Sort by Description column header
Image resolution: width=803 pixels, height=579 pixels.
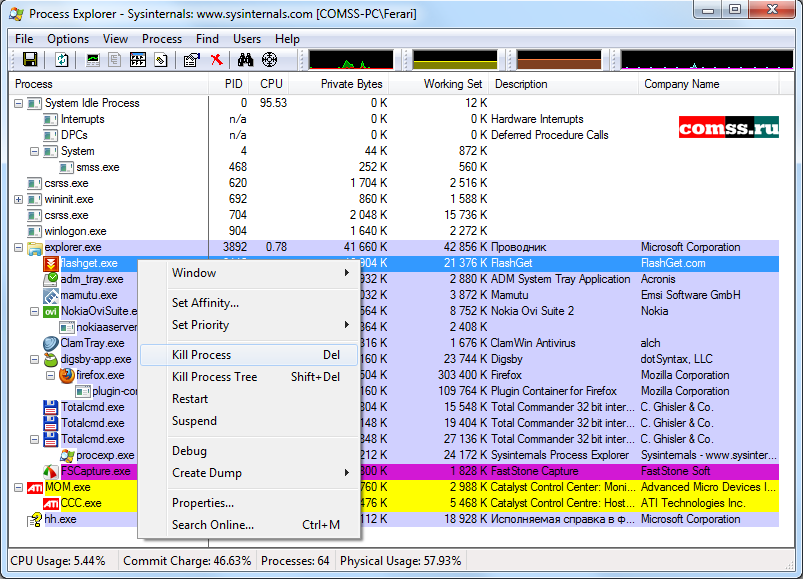pos(563,84)
